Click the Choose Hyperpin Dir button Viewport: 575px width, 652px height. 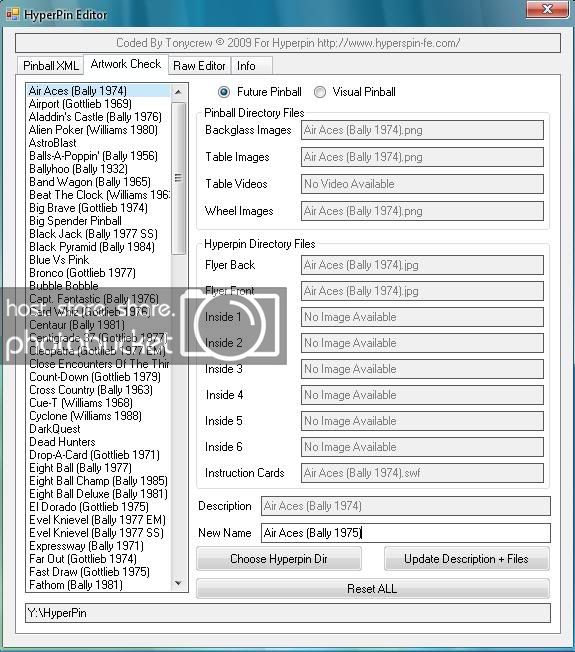(279, 559)
